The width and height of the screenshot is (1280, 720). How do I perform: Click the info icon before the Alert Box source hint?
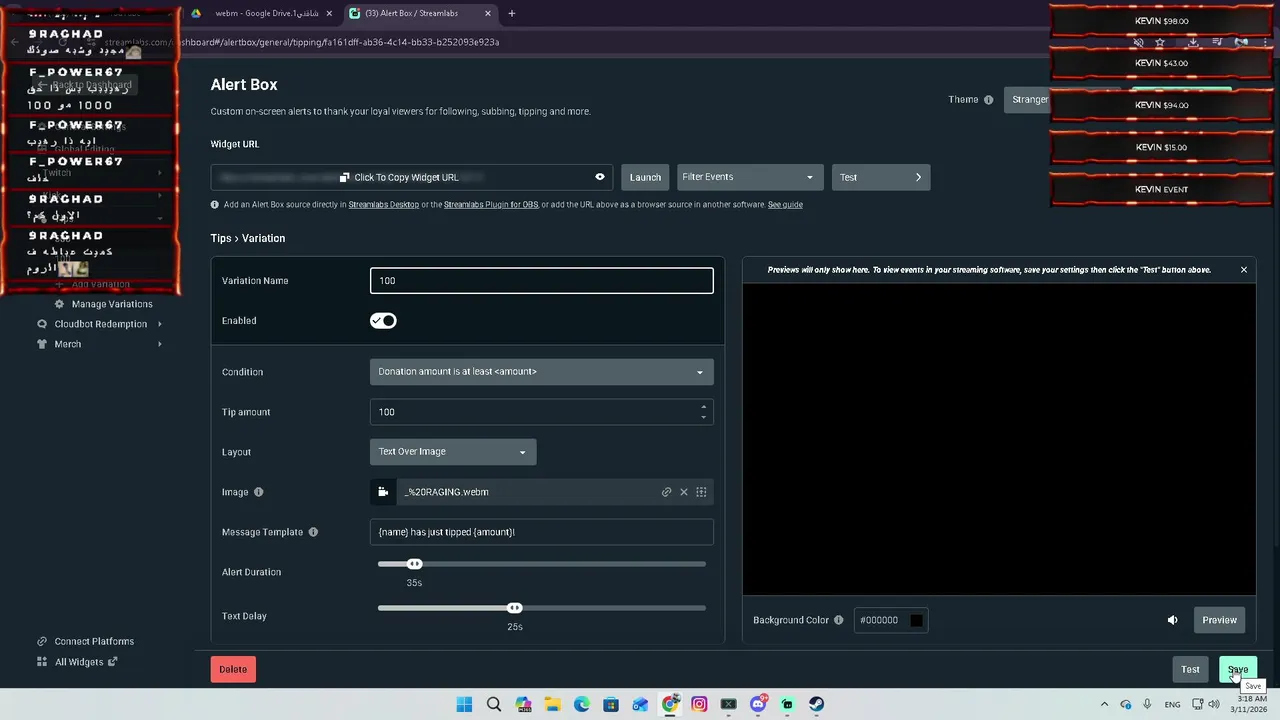(215, 204)
